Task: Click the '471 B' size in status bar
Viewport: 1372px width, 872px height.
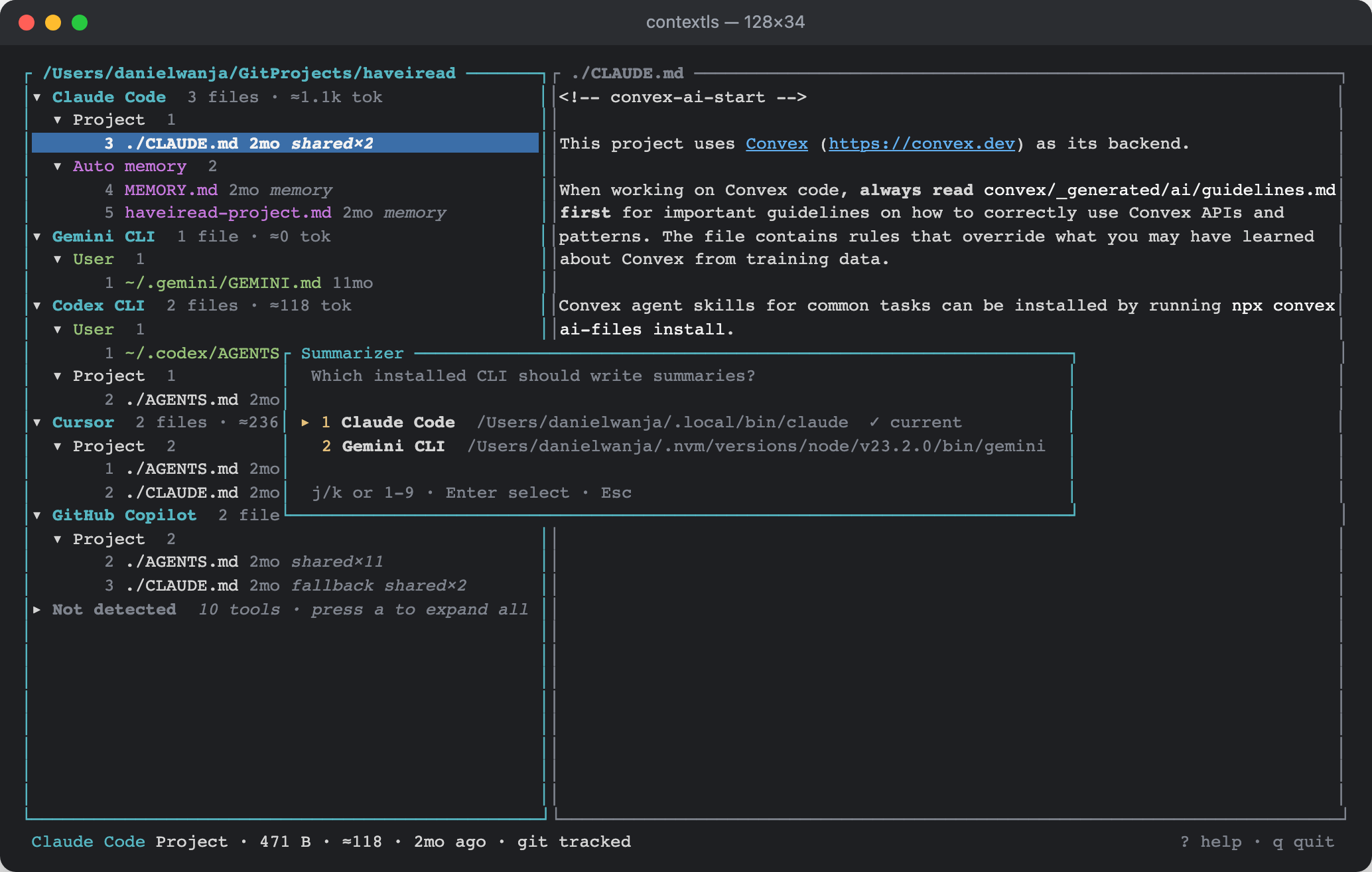Action: 285,841
